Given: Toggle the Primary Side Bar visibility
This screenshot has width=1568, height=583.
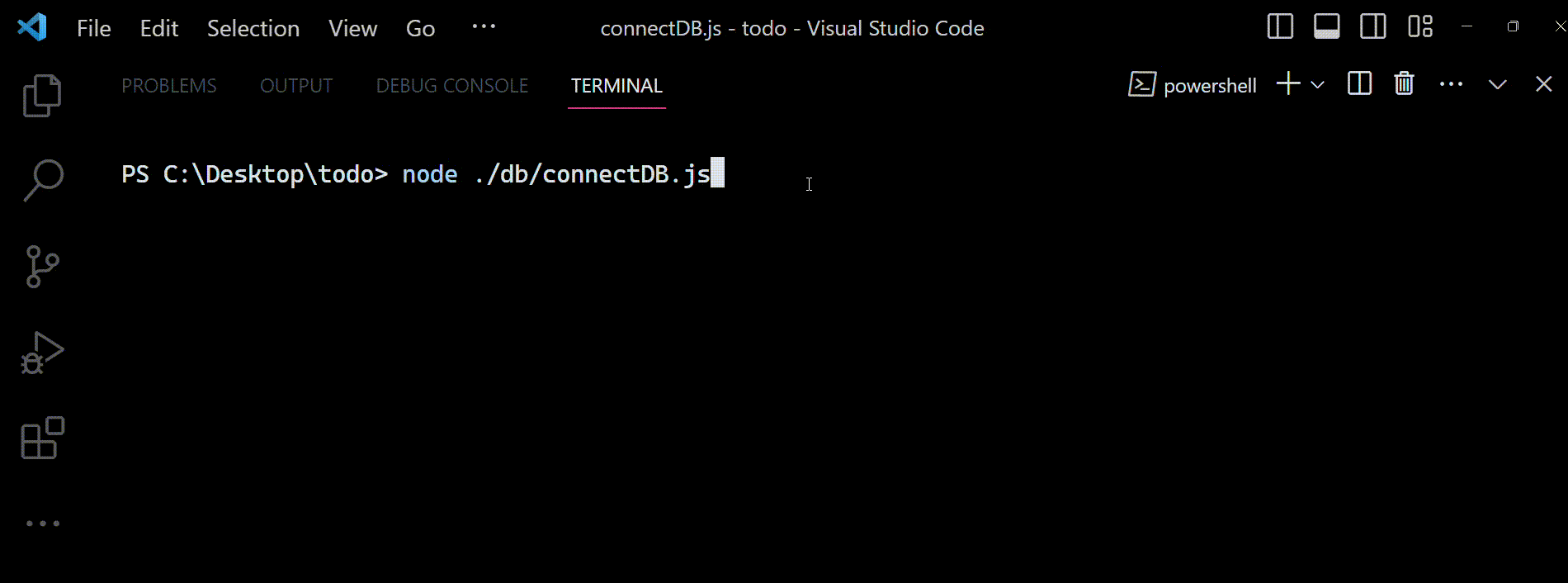Looking at the screenshot, I should click(1280, 26).
